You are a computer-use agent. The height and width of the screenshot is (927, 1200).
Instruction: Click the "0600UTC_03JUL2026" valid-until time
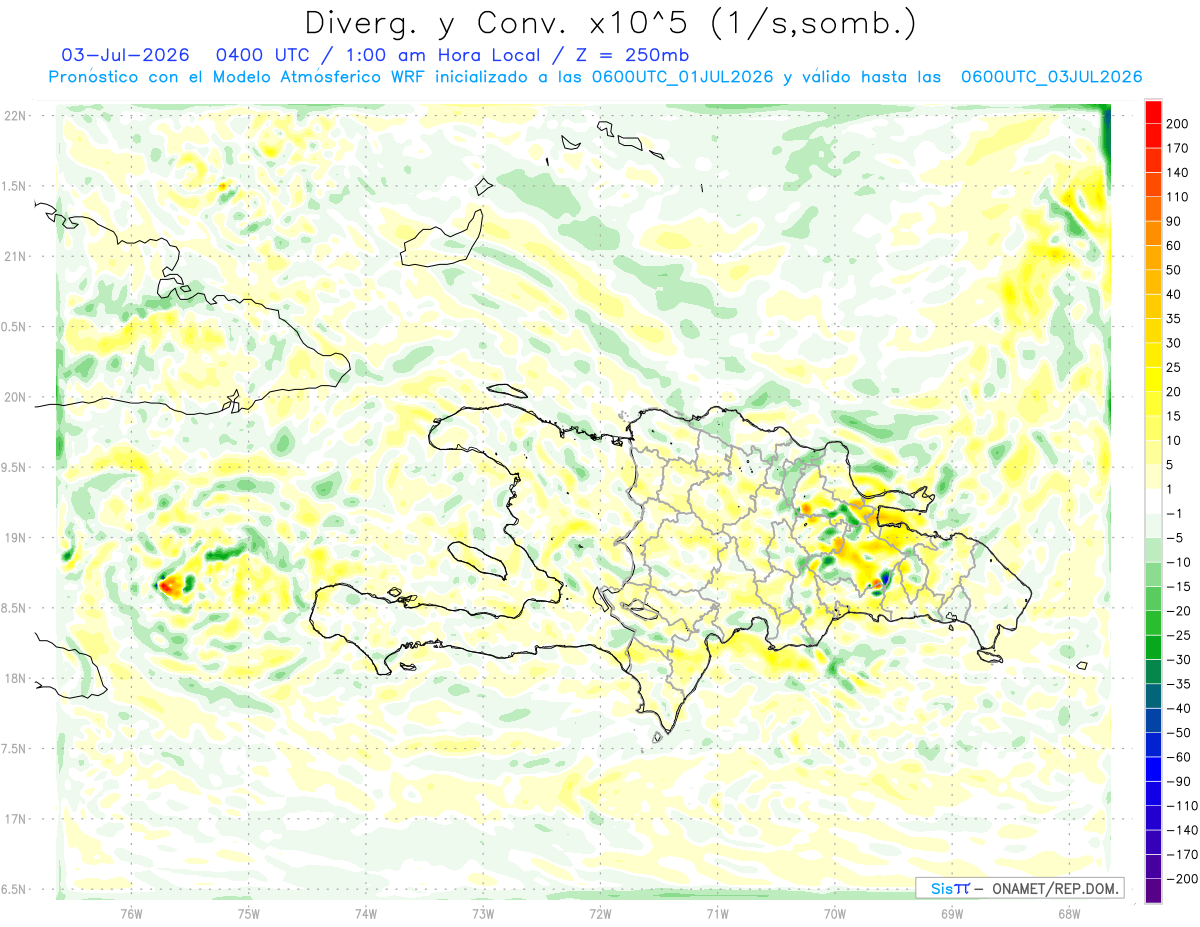click(1051, 77)
